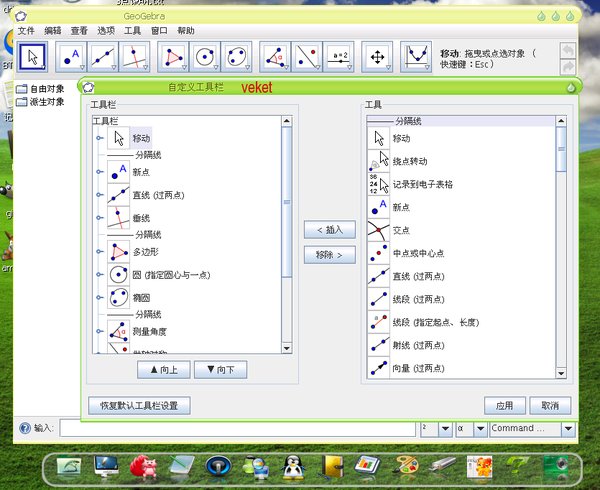Open the α symbol dropdown
Viewport: 600px width, 490px height.
tap(481, 428)
